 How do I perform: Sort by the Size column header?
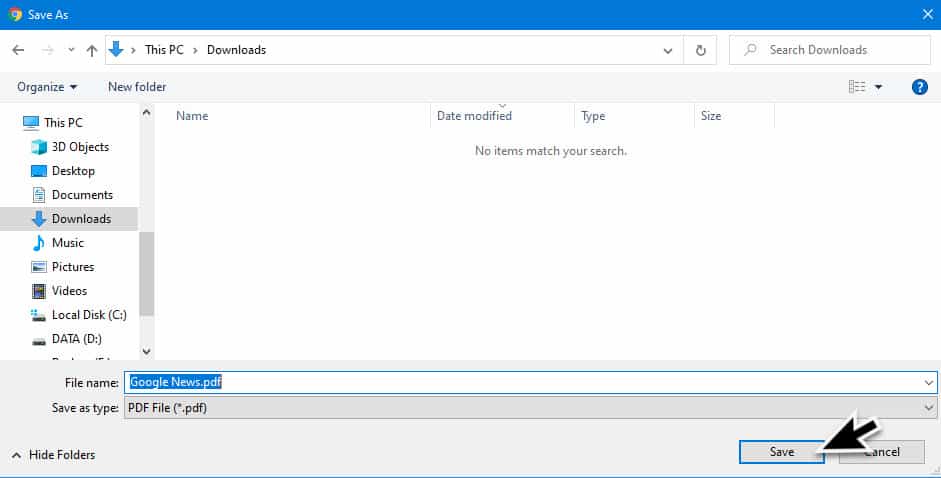711,116
